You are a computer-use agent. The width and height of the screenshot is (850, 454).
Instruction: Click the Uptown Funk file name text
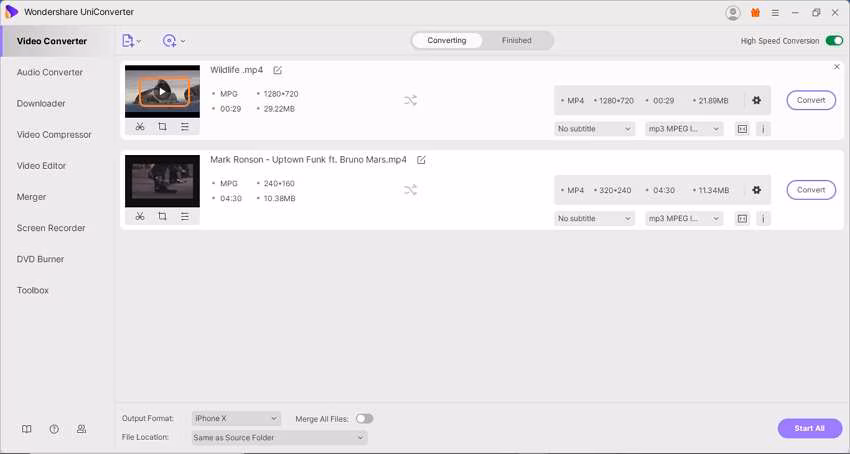tap(308, 160)
